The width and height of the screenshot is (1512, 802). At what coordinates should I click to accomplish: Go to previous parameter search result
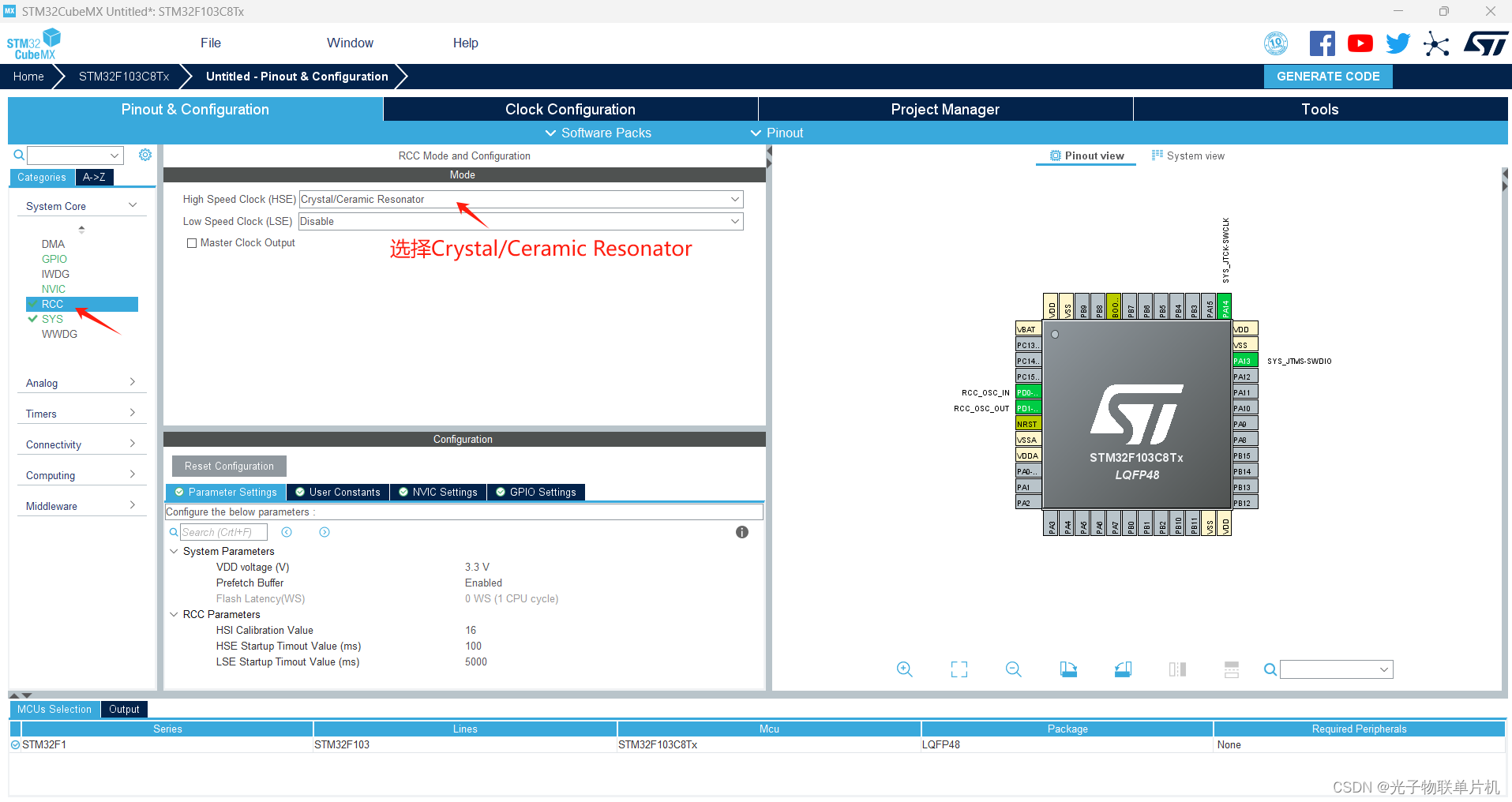tap(287, 532)
